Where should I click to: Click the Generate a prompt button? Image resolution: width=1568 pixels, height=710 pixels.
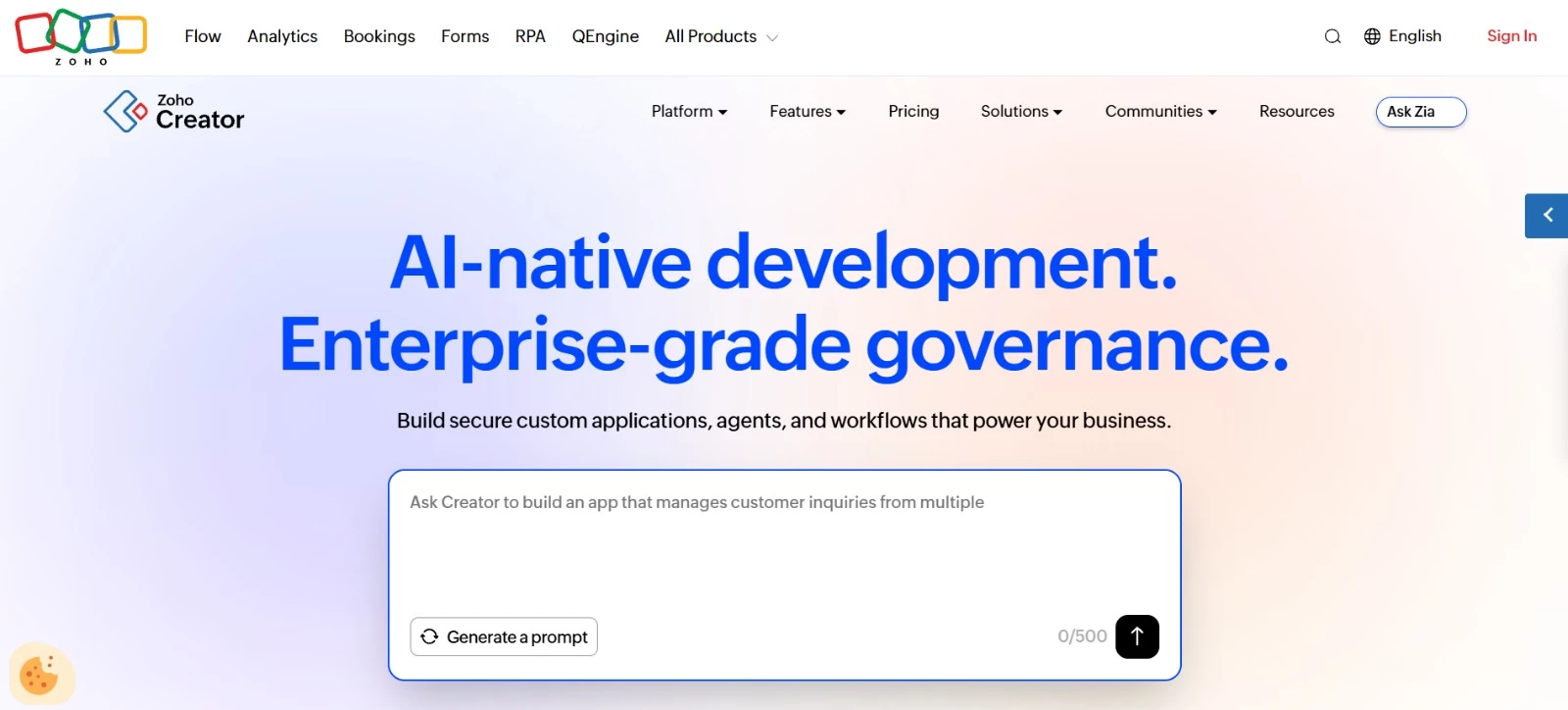504,636
